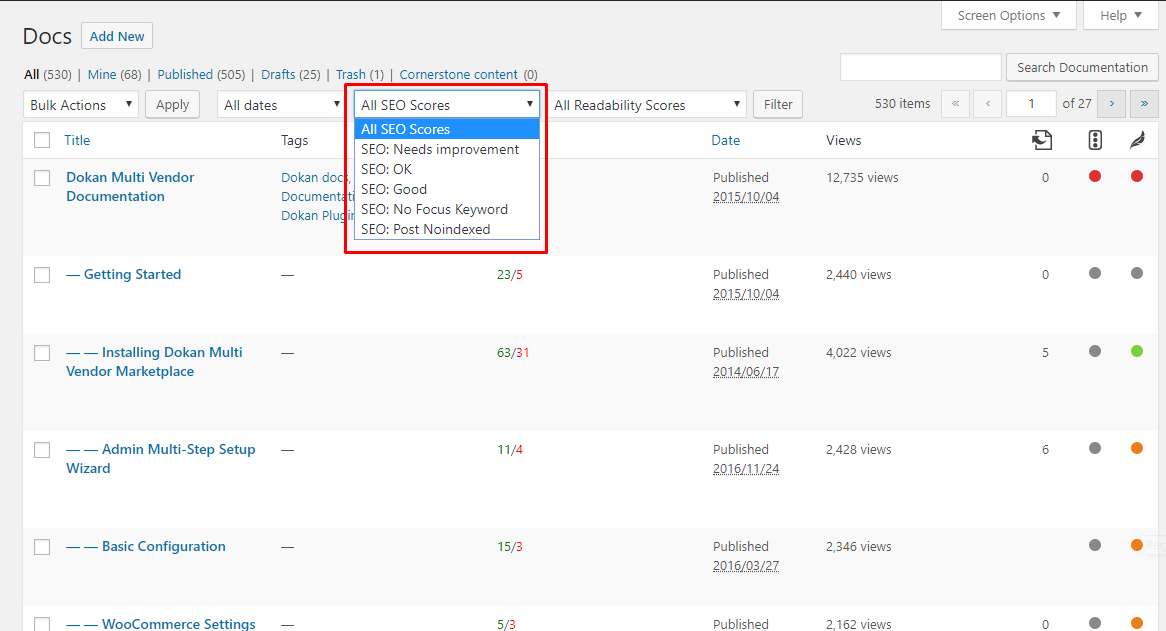Click the outgoing internal links column icon

(x=1042, y=140)
